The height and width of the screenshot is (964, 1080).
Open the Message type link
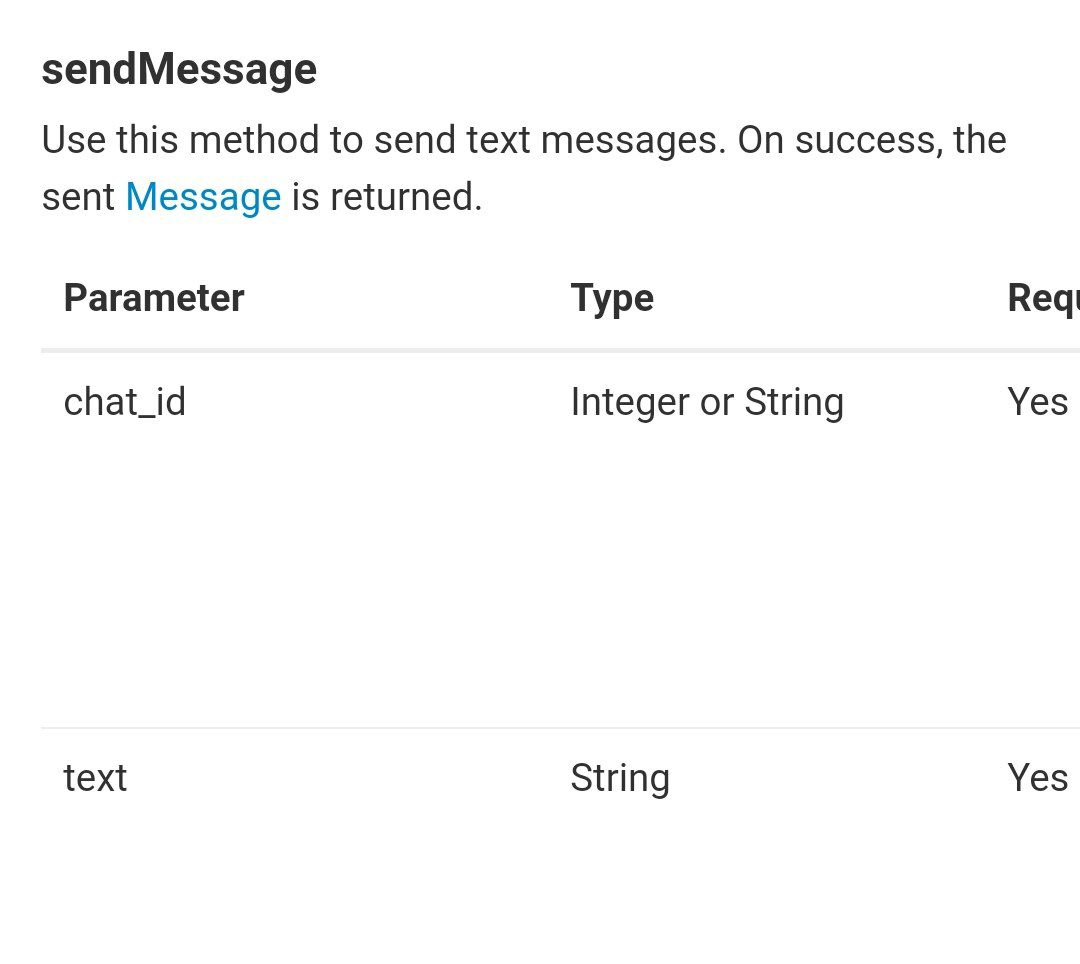[203, 197]
